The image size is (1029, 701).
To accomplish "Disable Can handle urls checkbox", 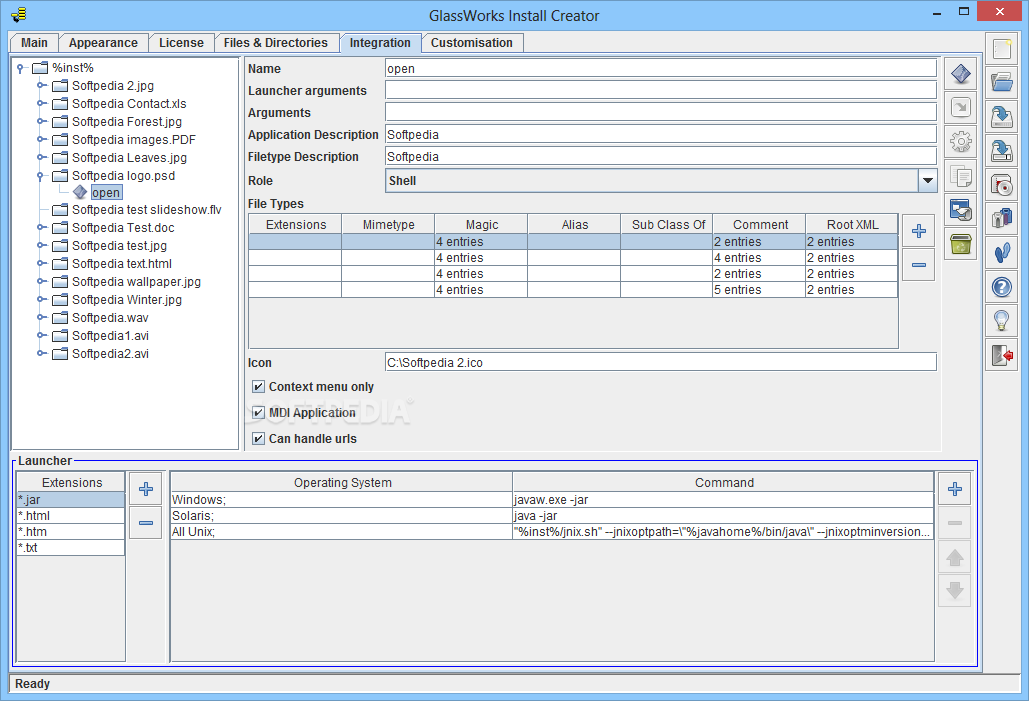I will 259,438.
